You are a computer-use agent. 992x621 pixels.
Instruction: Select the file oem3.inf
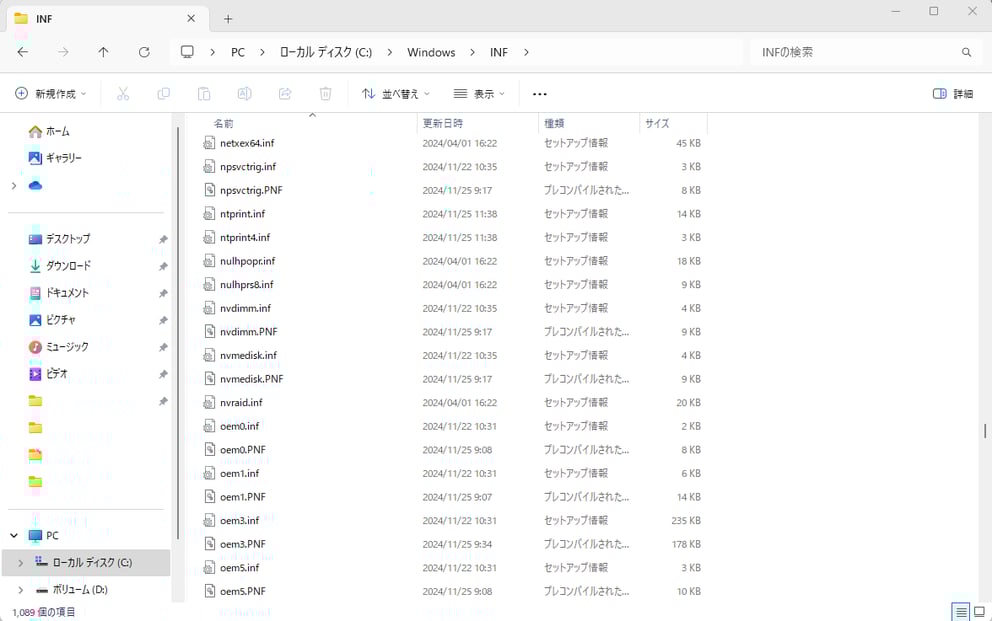(239, 521)
